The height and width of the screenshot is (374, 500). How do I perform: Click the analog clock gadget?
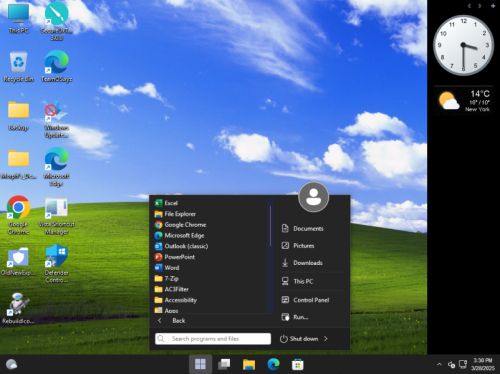pyautogui.click(x=463, y=45)
